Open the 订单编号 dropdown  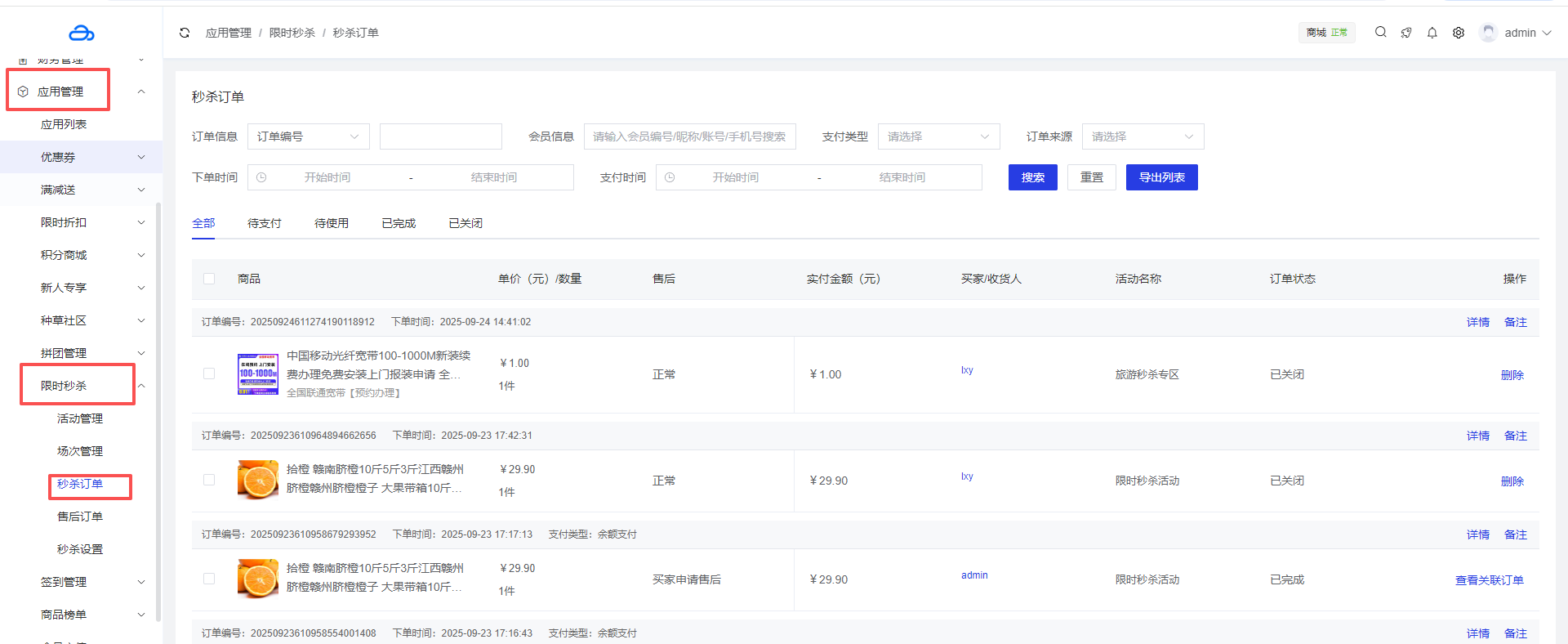pos(308,136)
